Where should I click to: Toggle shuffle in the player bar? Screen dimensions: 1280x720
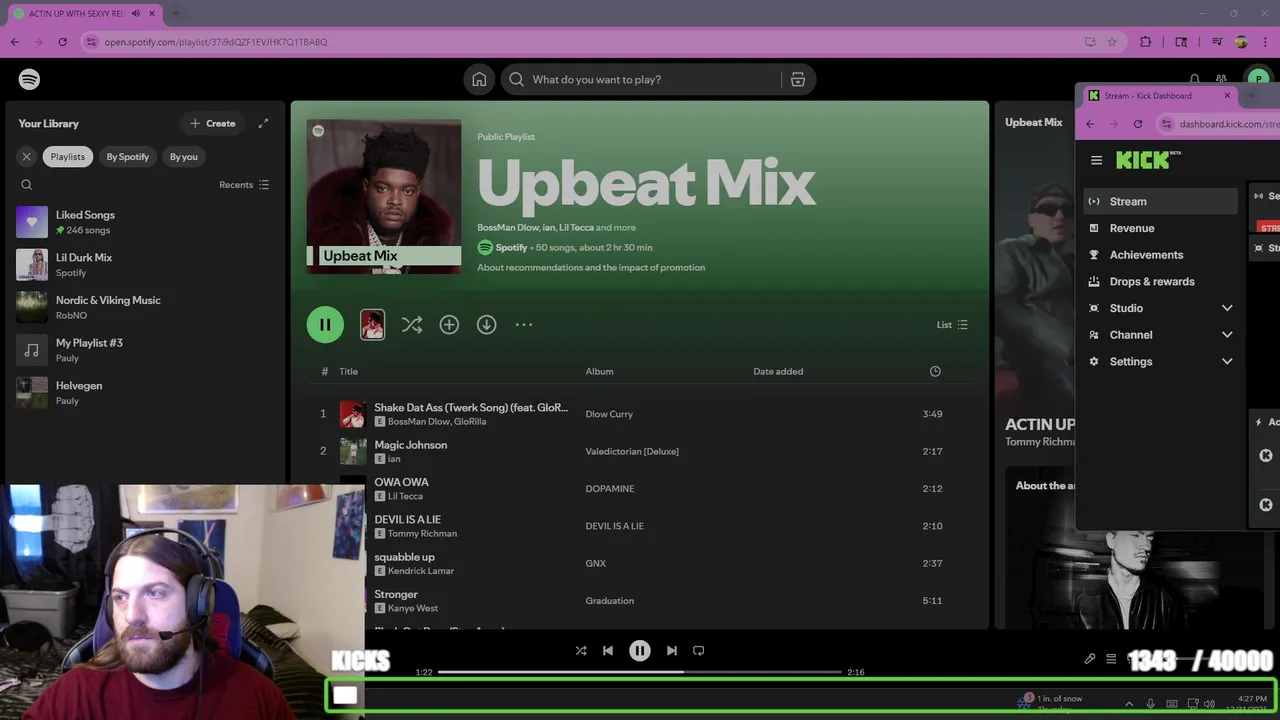coord(581,650)
